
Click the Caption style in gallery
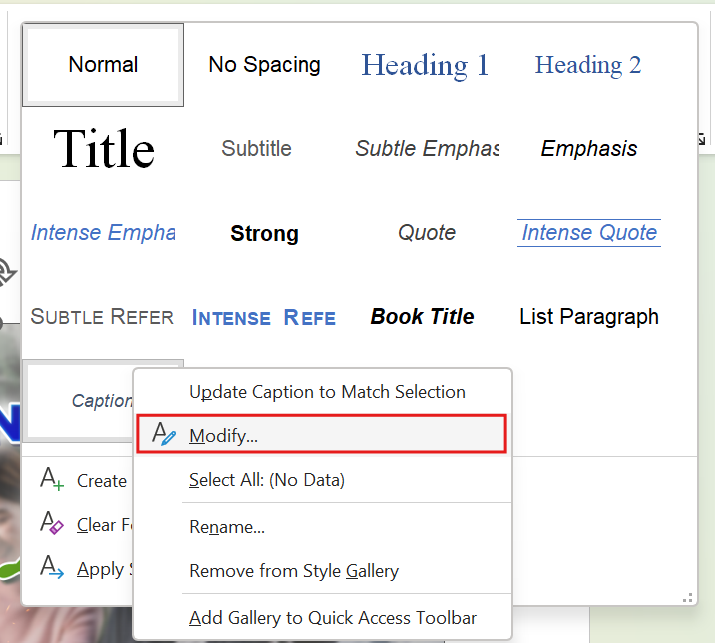click(80, 401)
